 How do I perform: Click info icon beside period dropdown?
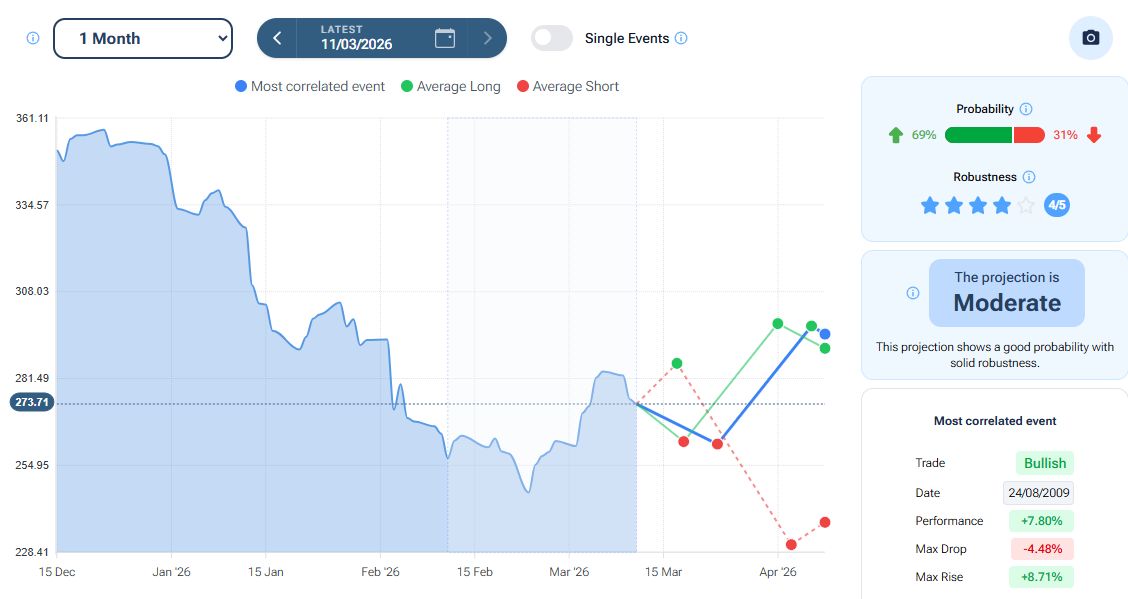click(x=32, y=38)
